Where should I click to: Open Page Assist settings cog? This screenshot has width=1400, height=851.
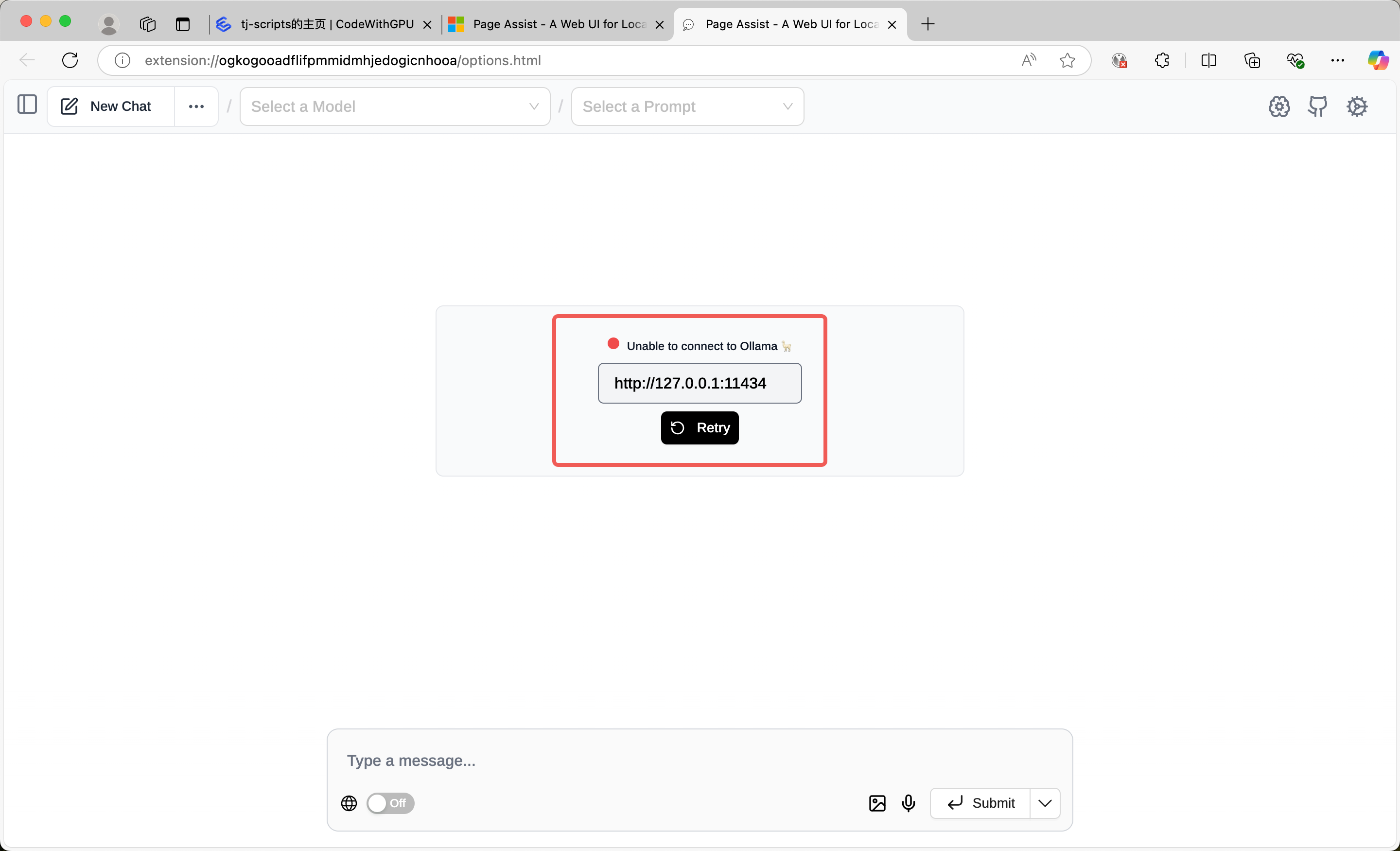pos(1357,106)
